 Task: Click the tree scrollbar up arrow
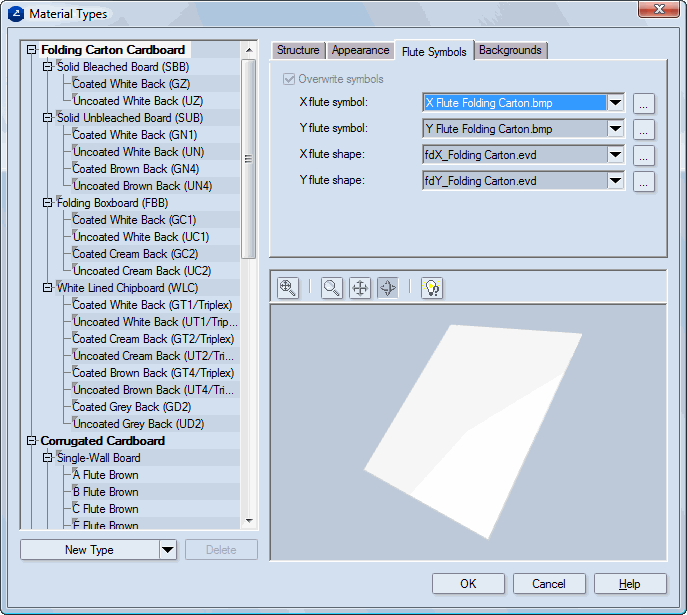249,50
